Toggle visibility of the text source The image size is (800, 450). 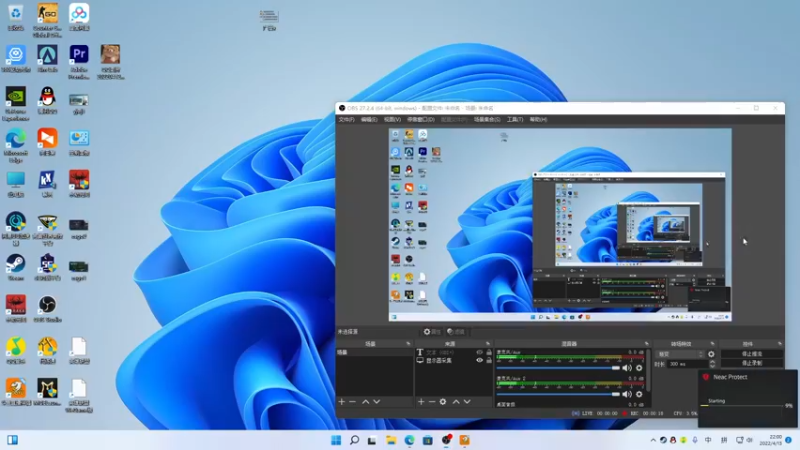pyautogui.click(x=479, y=352)
